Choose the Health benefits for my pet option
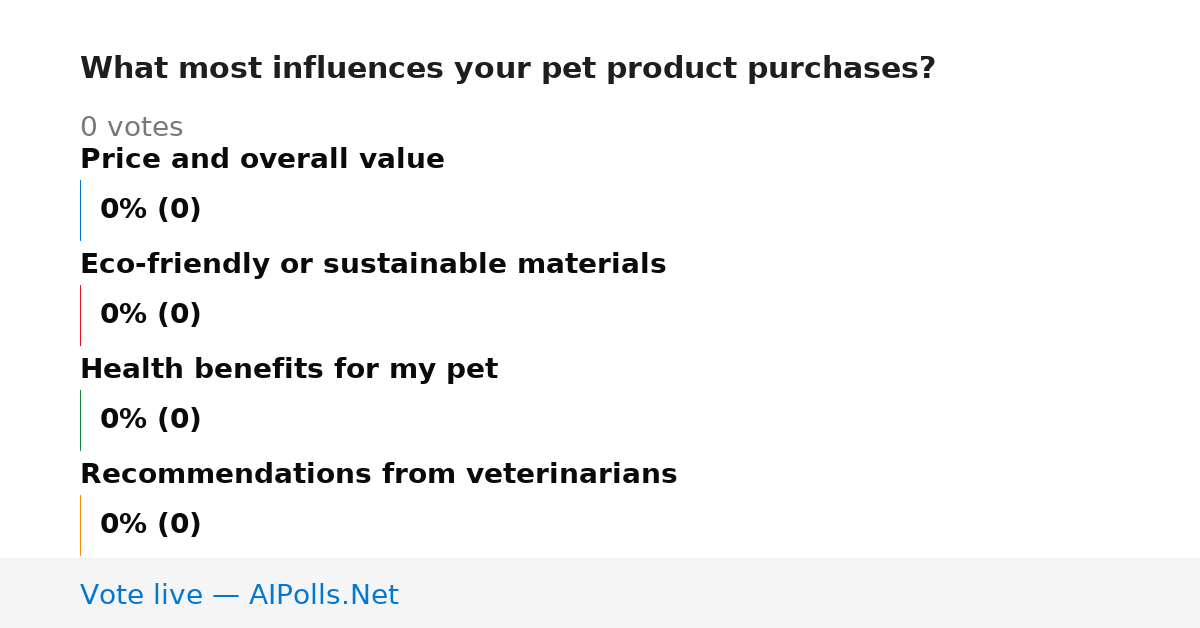Image resolution: width=1200 pixels, height=628 pixels. pos(289,369)
